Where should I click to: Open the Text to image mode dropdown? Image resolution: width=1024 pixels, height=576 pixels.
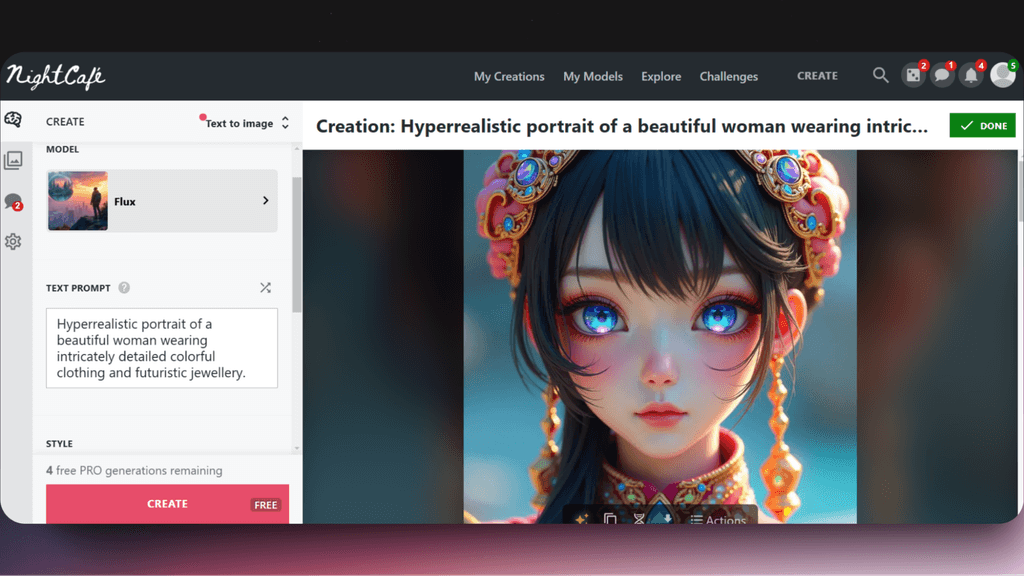(x=241, y=122)
